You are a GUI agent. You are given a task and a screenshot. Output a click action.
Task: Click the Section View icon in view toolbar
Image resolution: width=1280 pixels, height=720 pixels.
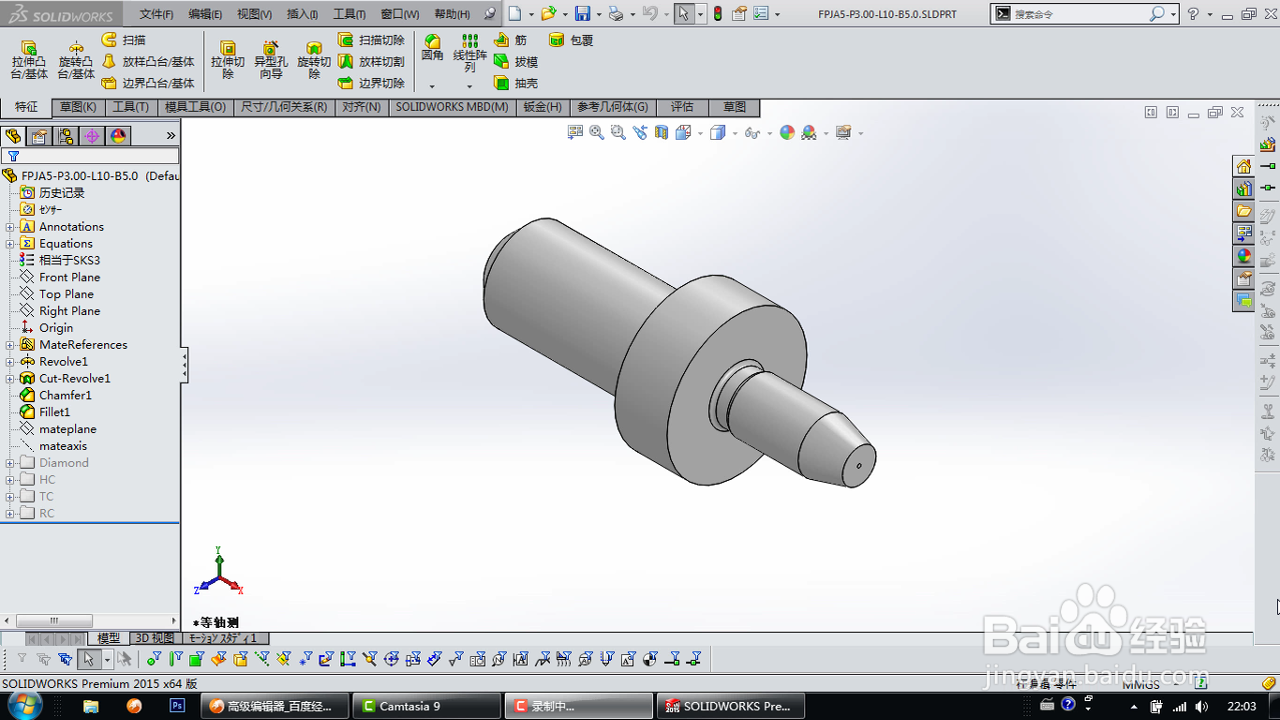(x=661, y=132)
